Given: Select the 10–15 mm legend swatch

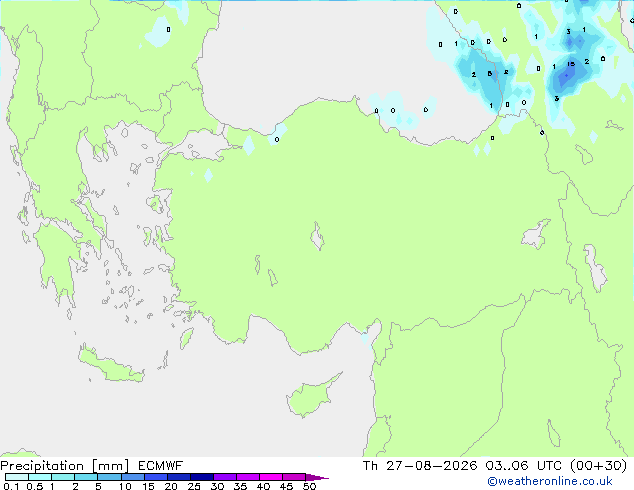Looking at the screenshot, I should pos(132,477).
